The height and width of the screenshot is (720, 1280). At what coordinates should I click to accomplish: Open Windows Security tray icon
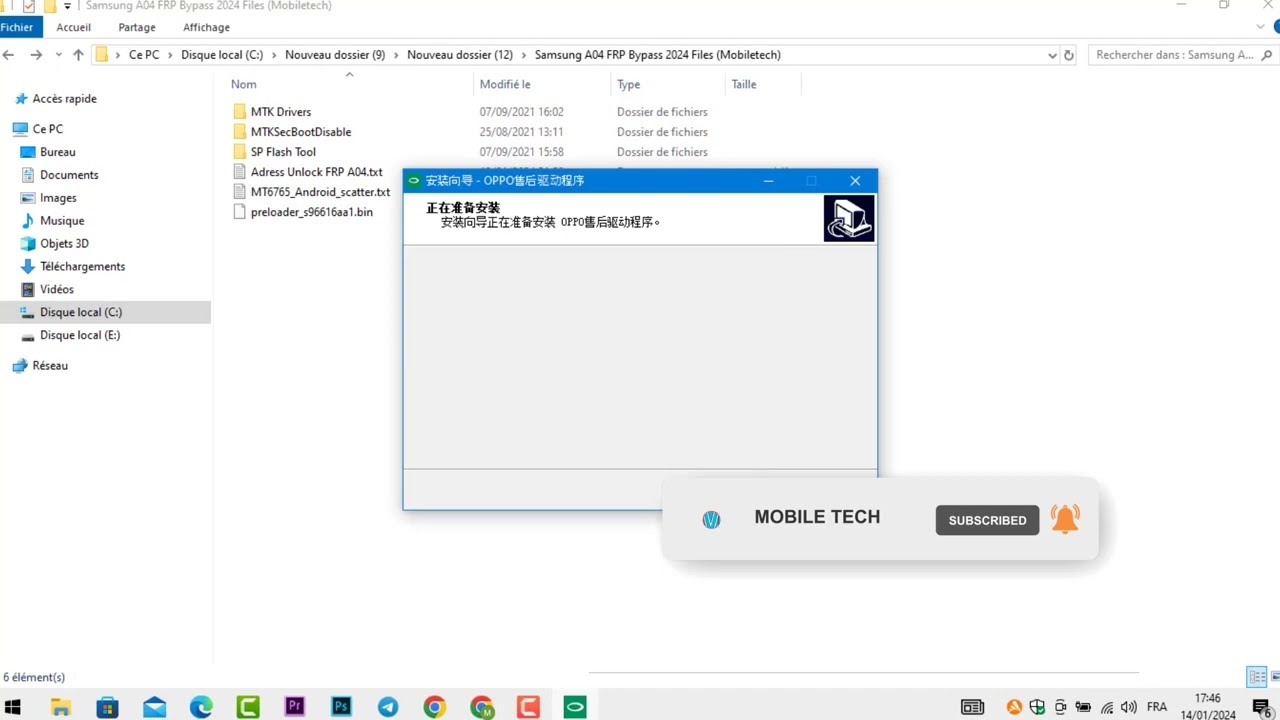coord(1038,707)
